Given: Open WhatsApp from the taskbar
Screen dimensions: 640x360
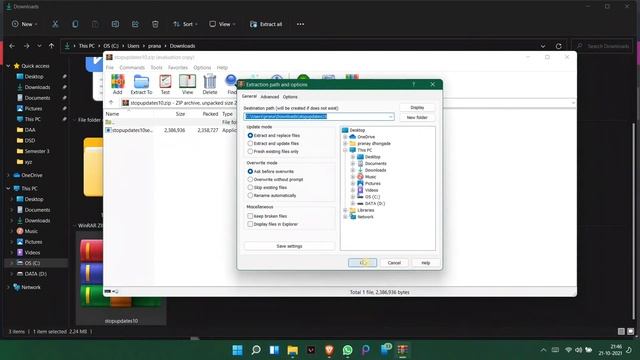Looking at the screenshot, I should tap(348, 350).
